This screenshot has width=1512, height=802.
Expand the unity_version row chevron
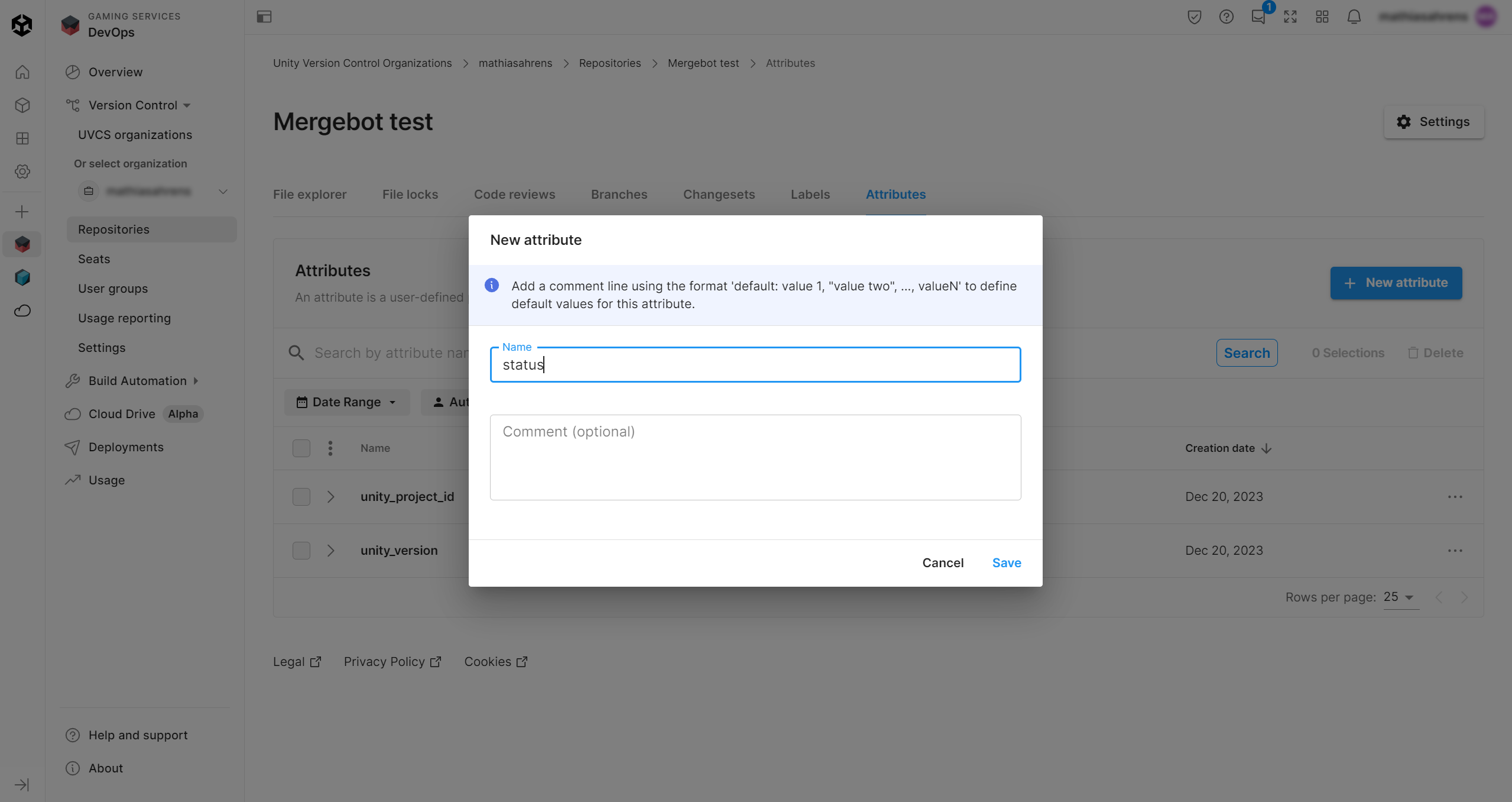click(331, 551)
